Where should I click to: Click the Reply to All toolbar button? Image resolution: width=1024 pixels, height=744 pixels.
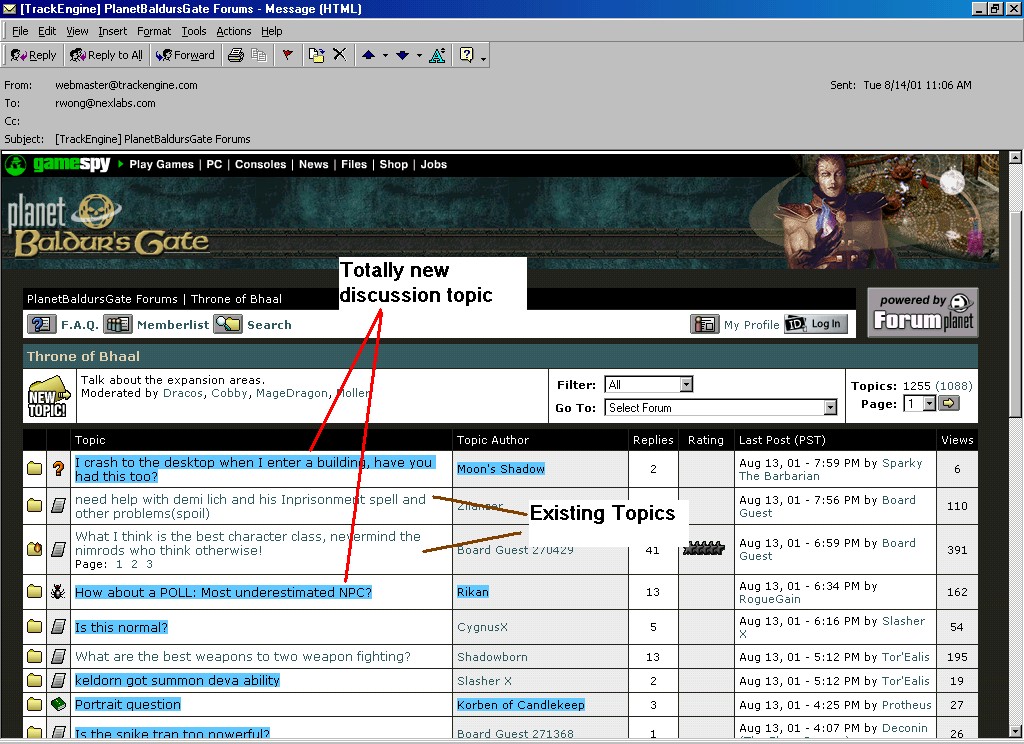pyautogui.click(x=106, y=56)
